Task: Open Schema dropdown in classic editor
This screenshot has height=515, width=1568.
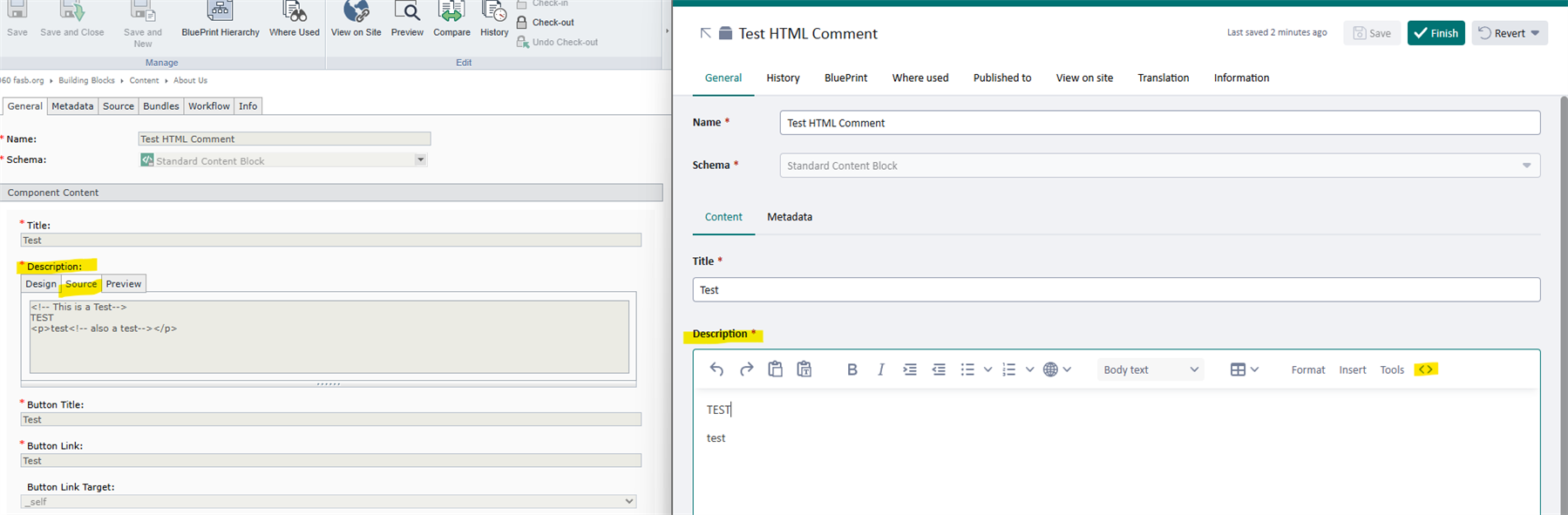Action: [283, 160]
